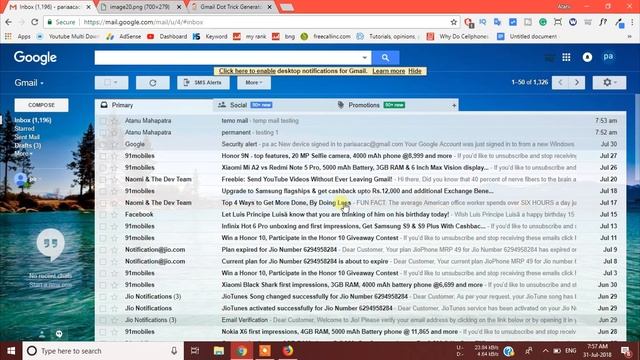This screenshot has width=640, height=360.
Task: Click the browser back arrow
Action: tap(9, 22)
